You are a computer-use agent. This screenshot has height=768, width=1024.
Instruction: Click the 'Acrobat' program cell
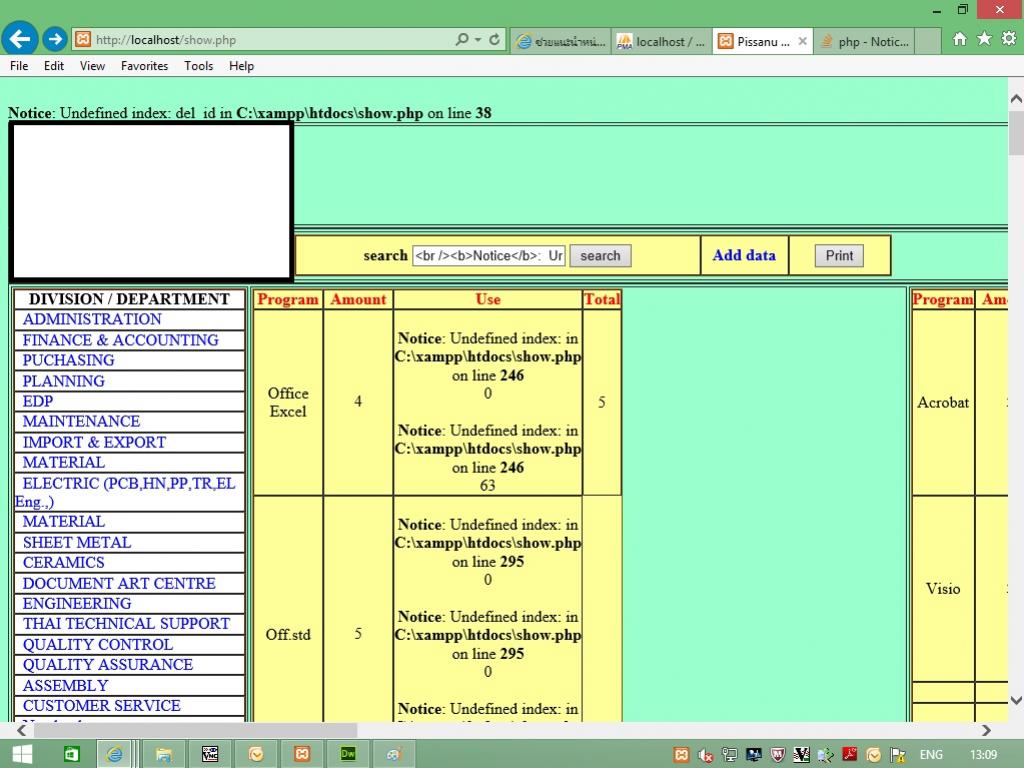pyautogui.click(x=943, y=402)
